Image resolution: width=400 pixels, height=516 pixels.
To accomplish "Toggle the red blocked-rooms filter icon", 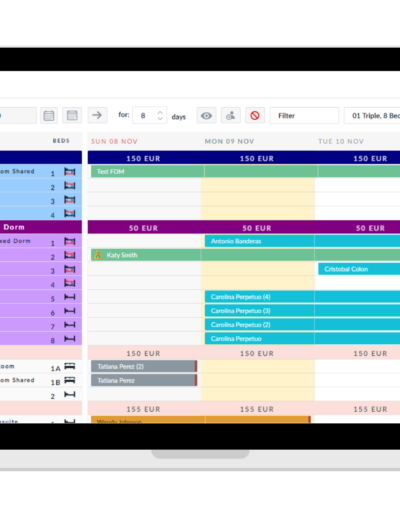I will coord(255,116).
